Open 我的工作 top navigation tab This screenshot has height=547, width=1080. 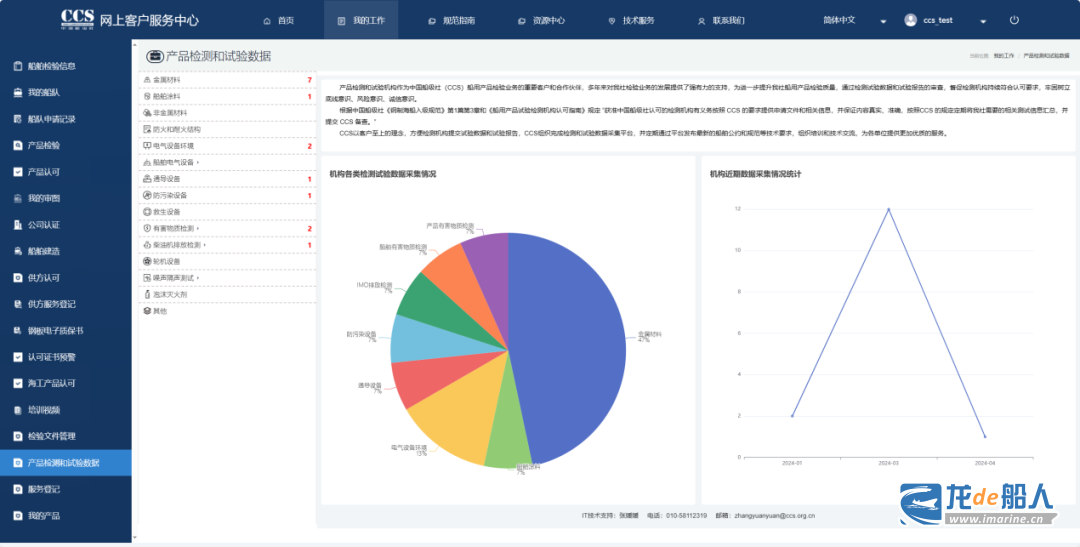pyautogui.click(x=361, y=21)
